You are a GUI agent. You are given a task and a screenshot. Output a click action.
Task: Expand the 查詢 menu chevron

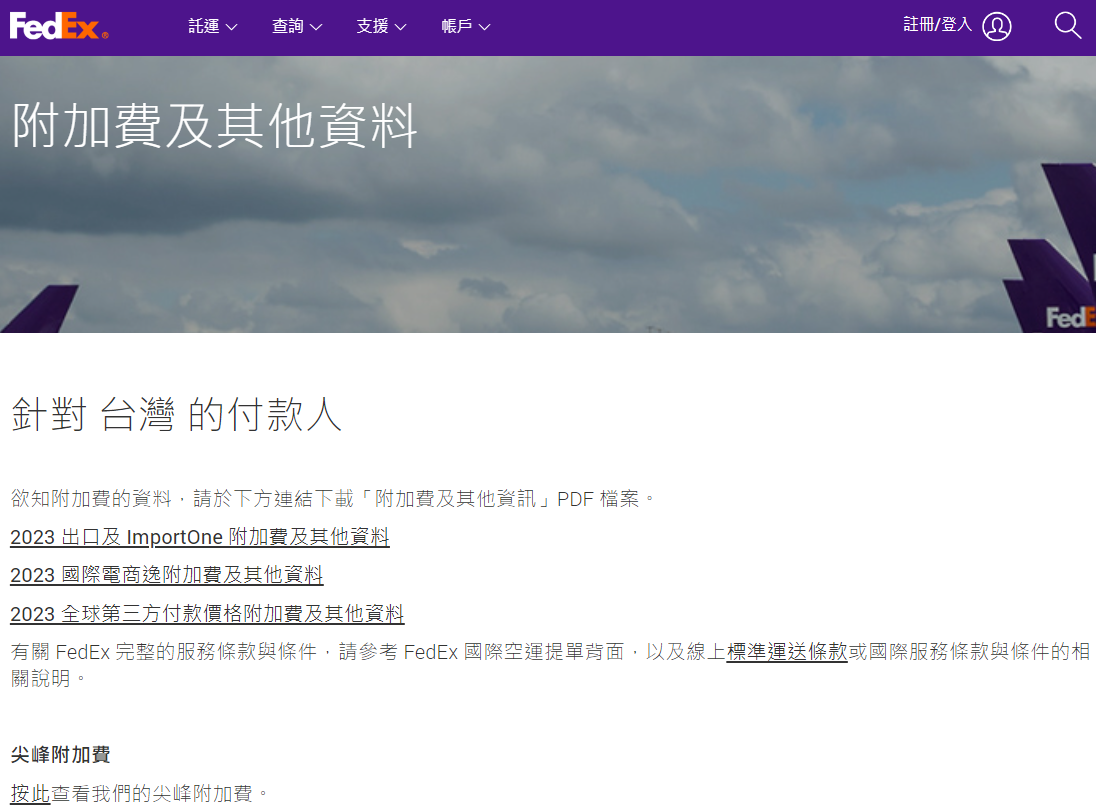pyautogui.click(x=317, y=27)
